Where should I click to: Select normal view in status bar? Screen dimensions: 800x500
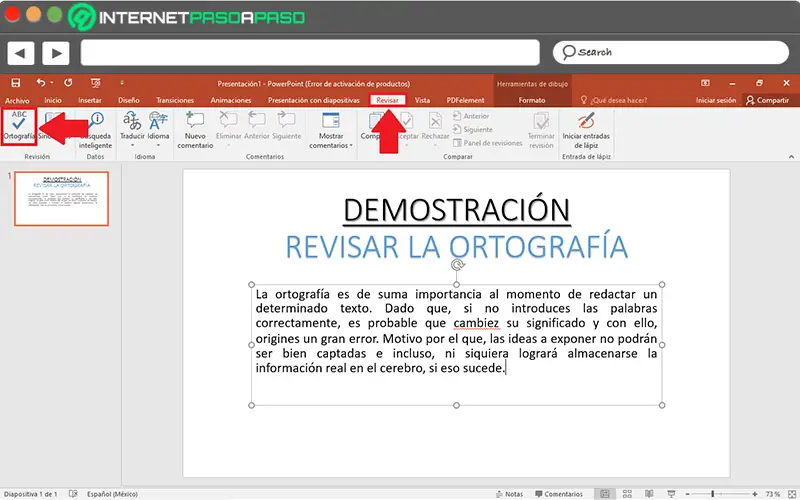[x=605, y=494]
